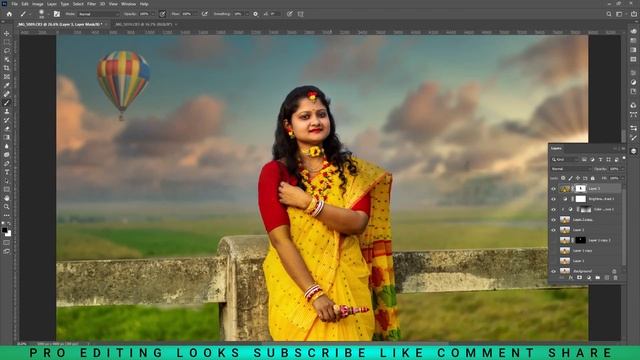This screenshot has height=360, width=640.
Task: Create new adjustment layer icon
Action: tap(589, 278)
